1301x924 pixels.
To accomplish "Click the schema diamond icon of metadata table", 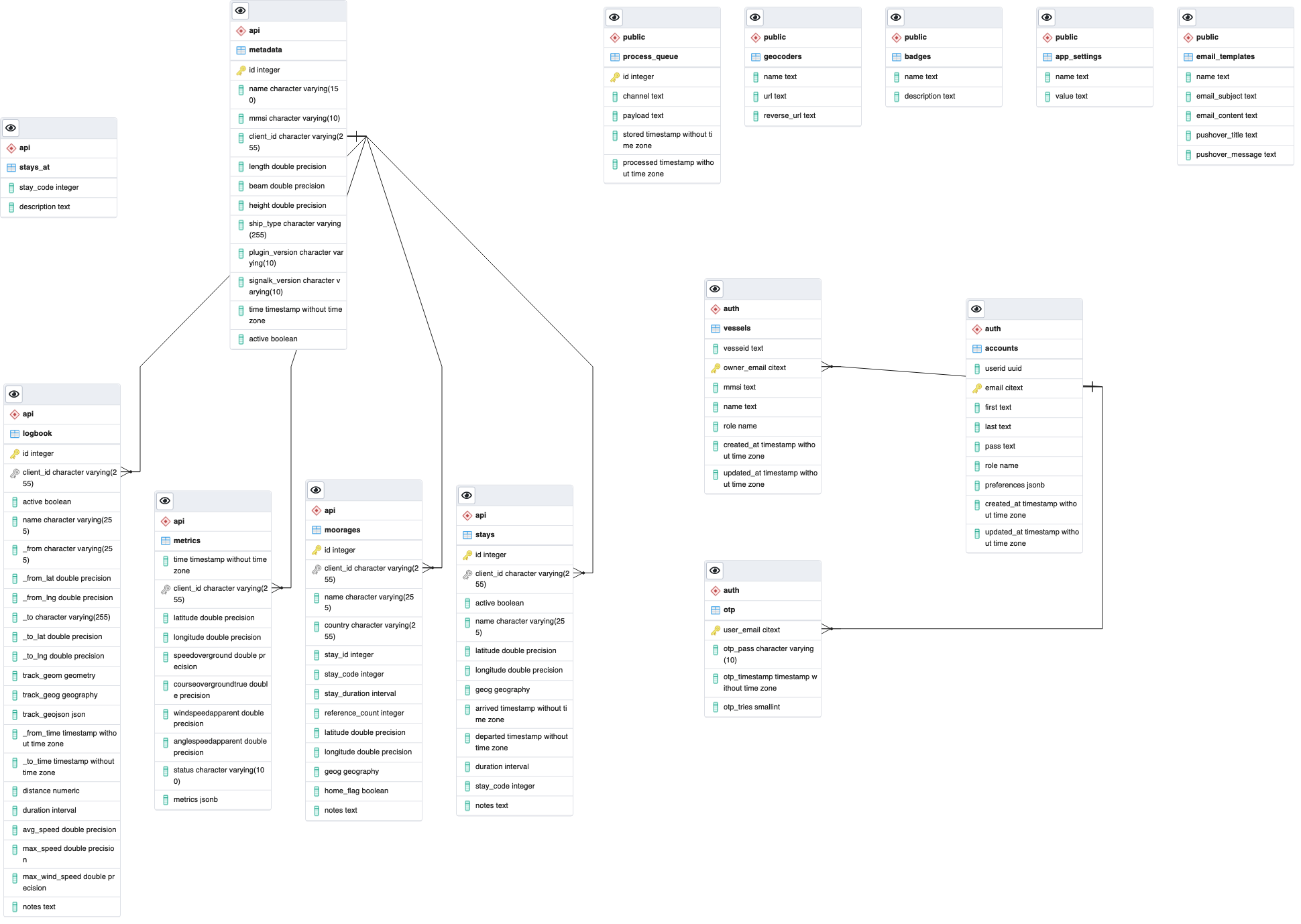I will click(241, 31).
